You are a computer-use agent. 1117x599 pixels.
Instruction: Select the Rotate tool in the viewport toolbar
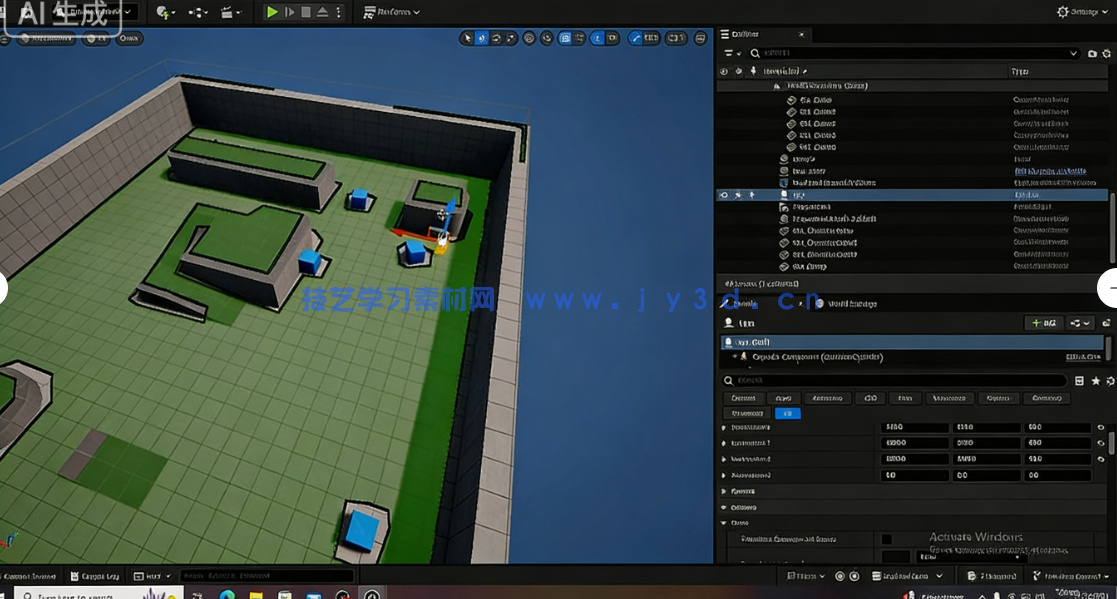tap(496, 38)
